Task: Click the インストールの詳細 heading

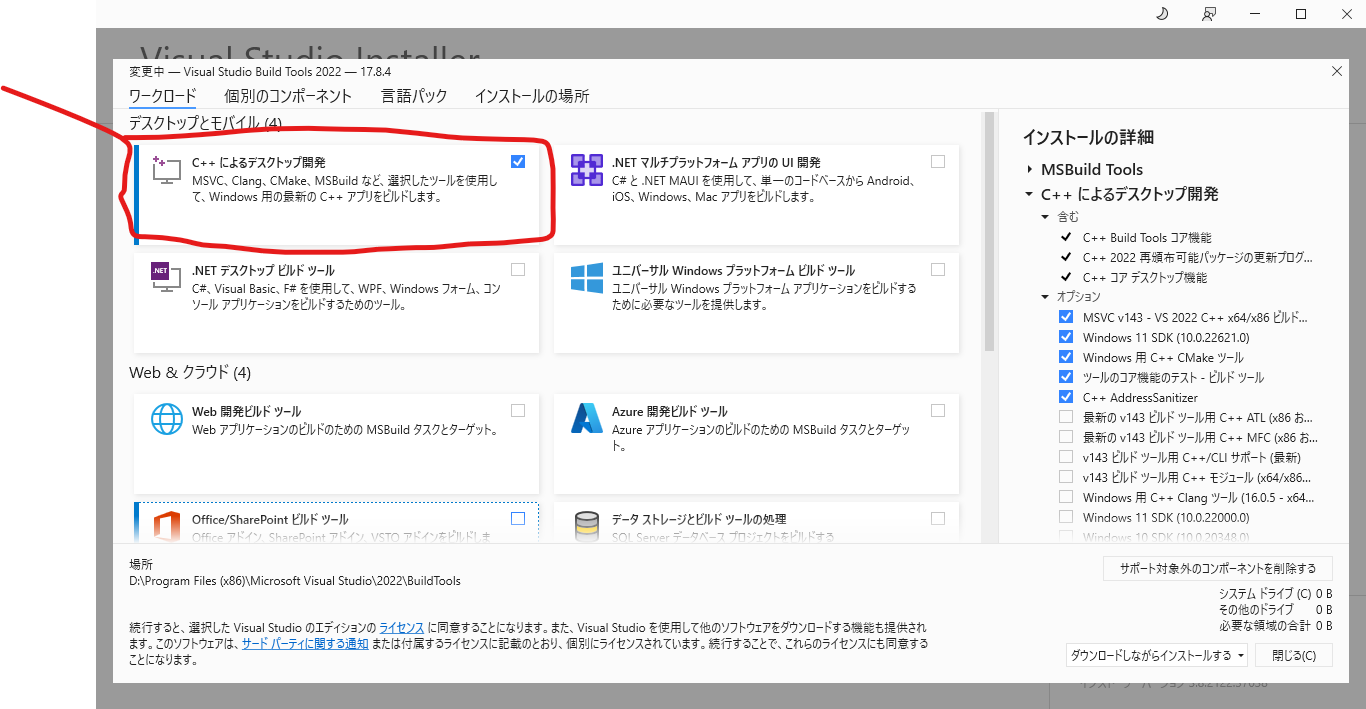Action: [1088, 138]
